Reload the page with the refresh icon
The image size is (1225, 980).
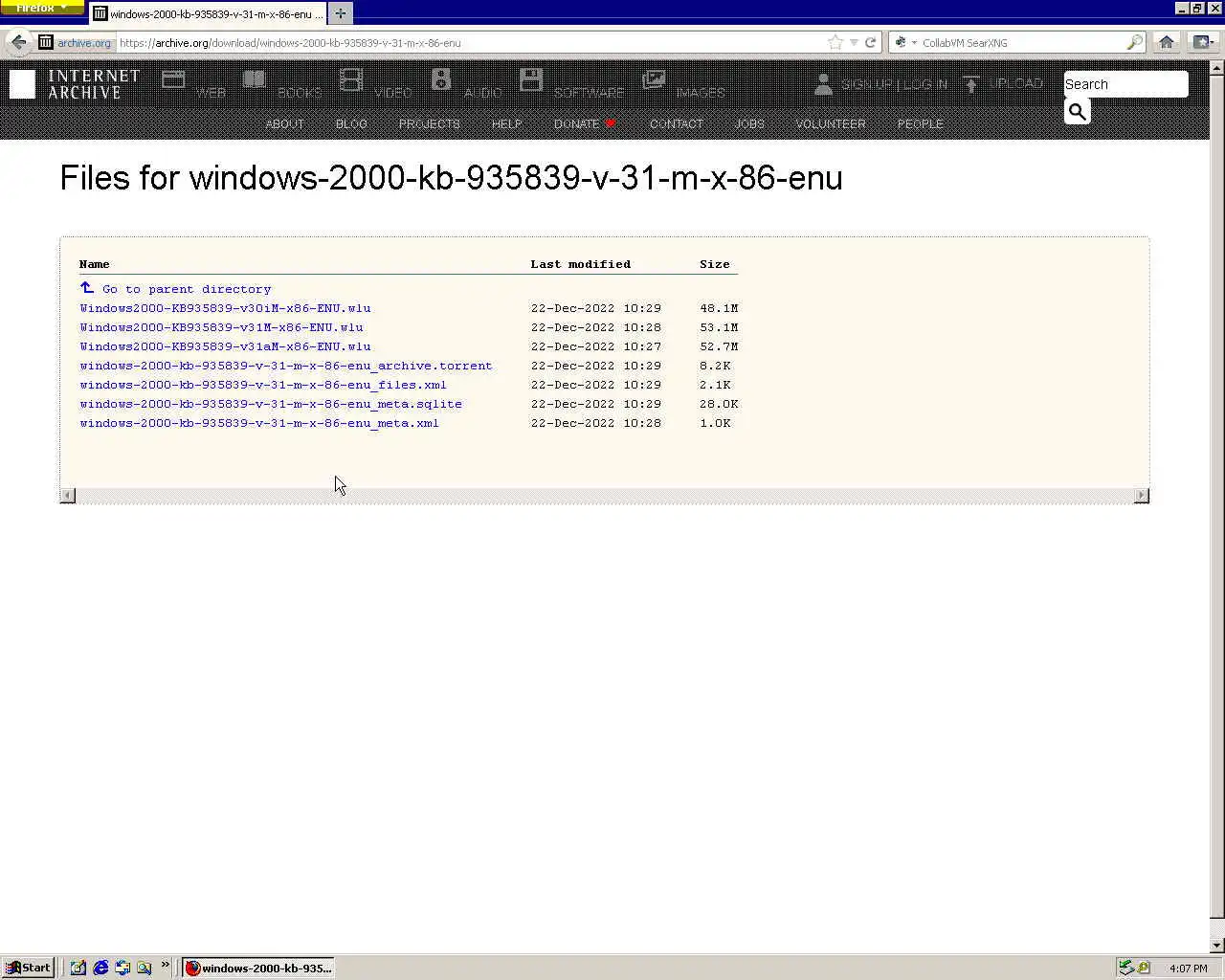coord(870,42)
